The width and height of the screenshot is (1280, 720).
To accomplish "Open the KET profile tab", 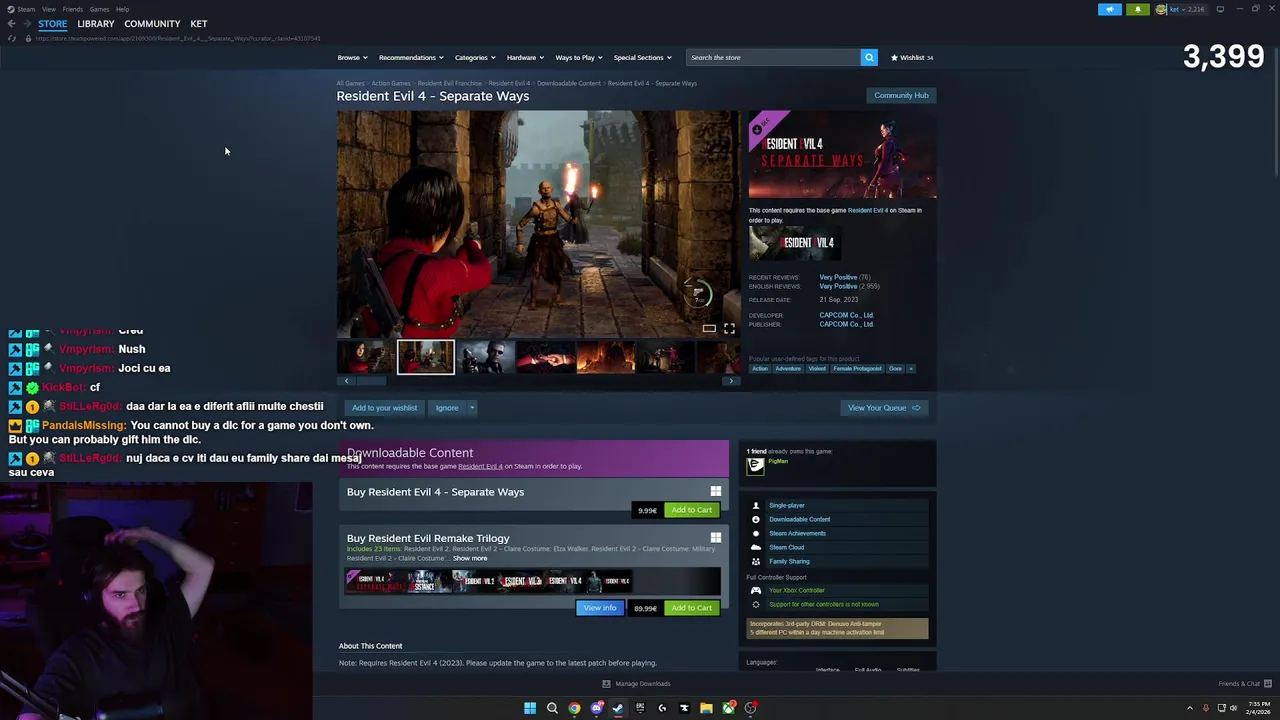I will point(199,24).
